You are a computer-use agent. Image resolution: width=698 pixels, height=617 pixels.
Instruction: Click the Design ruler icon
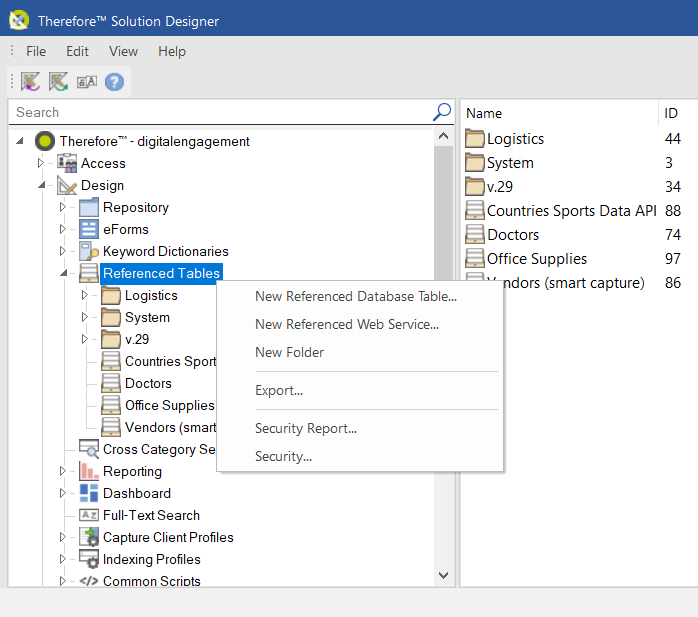tap(67, 185)
